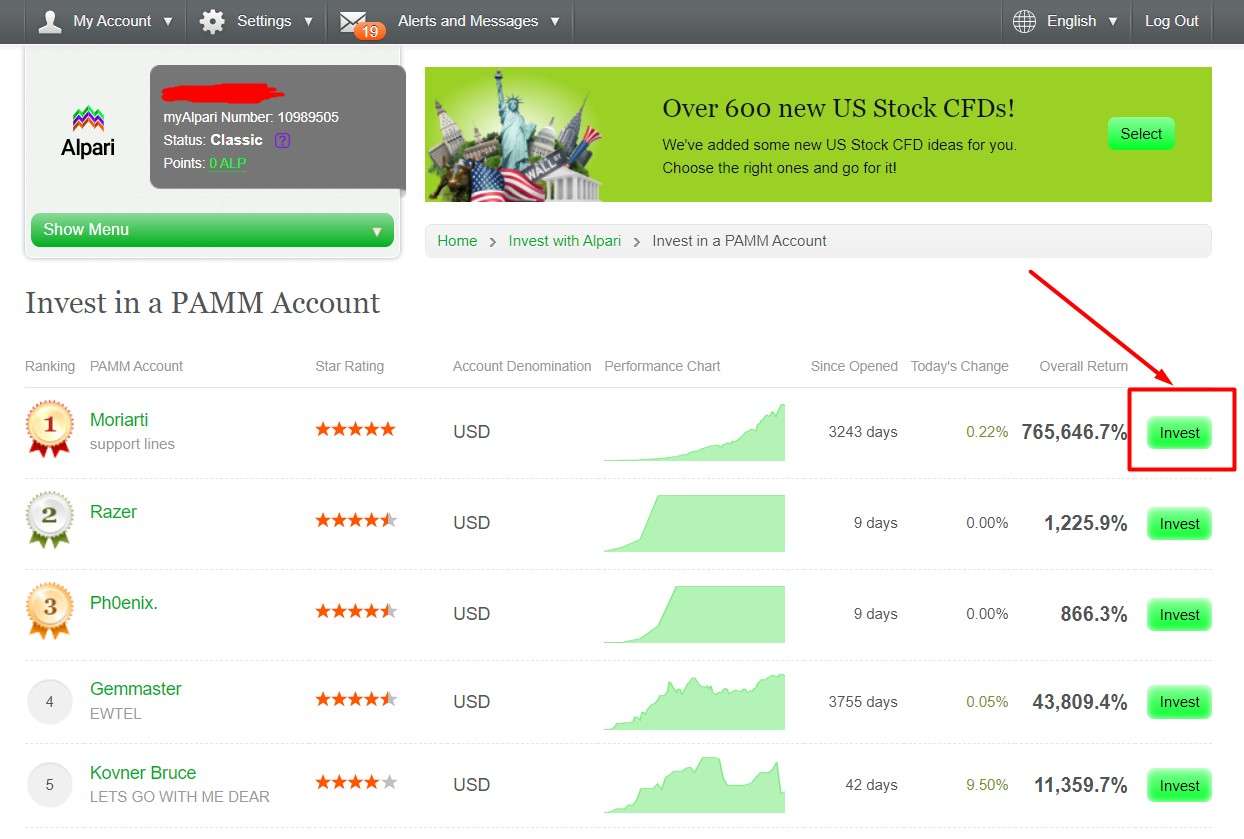Click the Account Denomination column header

[x=522, y=366]
